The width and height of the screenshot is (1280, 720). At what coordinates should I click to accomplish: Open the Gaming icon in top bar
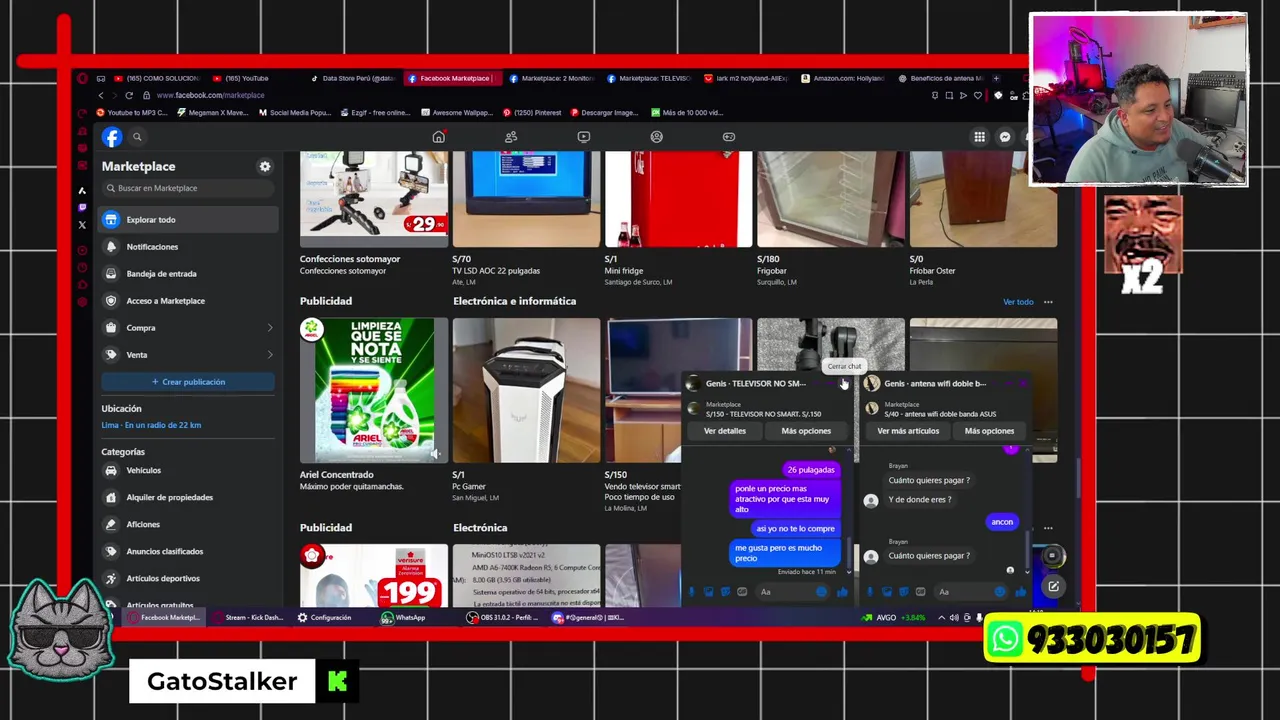pos(729,137)
